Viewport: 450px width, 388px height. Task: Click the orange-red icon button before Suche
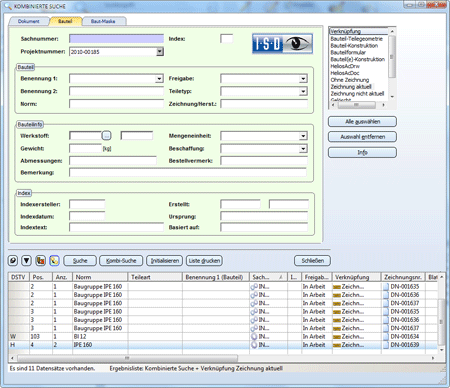[x=40, y=260]
